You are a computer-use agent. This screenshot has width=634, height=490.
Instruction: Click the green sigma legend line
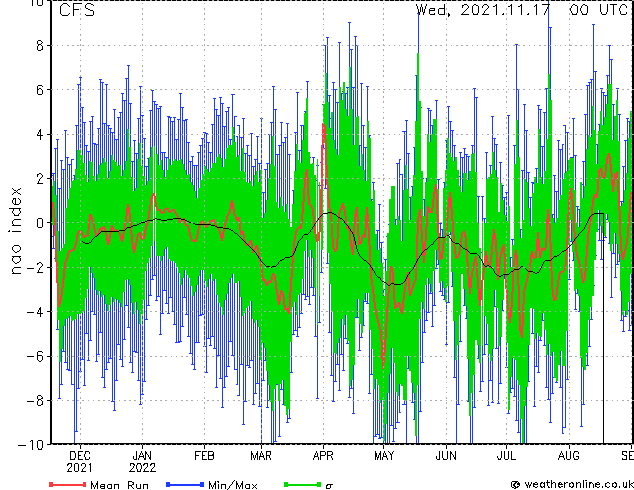point(303,484)
